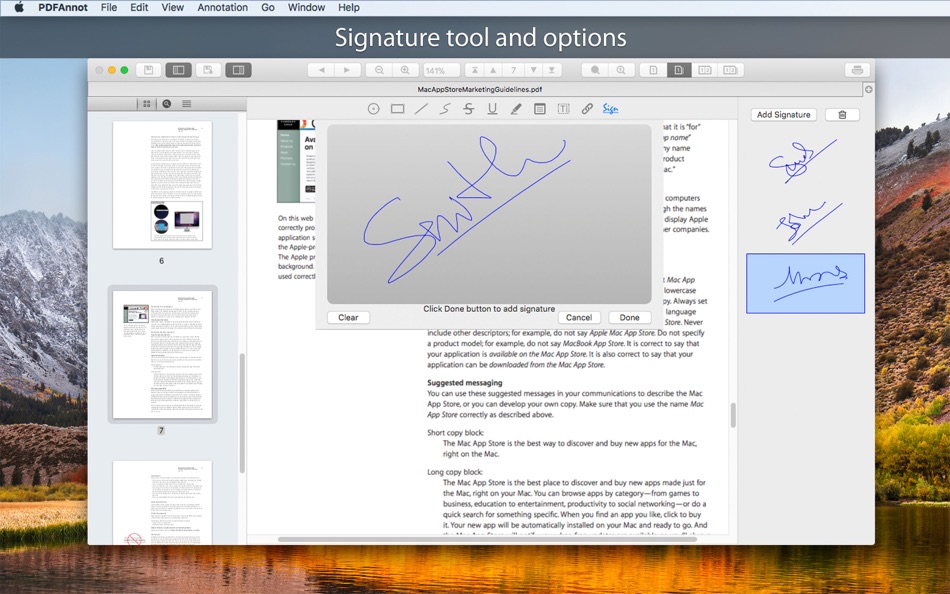Select the underline text tool
950x594 pixels.
492,109
